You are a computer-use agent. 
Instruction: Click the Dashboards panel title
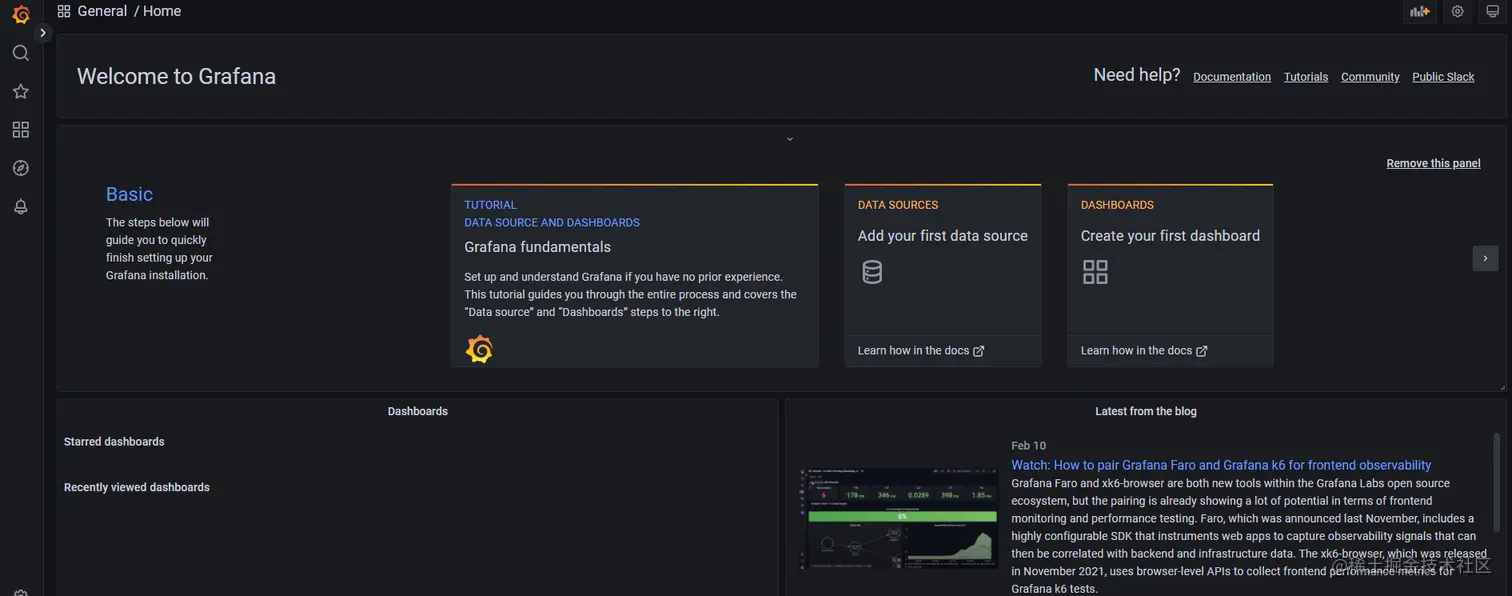click(418, 411)
